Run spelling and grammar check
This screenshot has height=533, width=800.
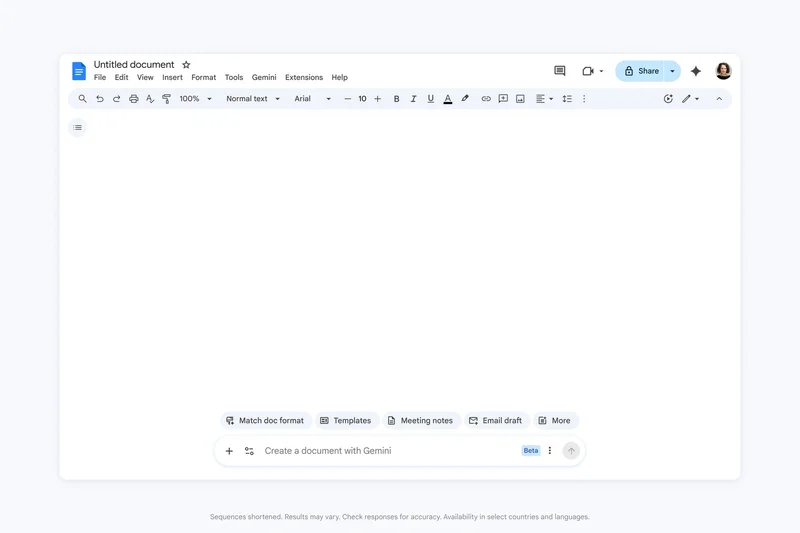coord(150,99)
